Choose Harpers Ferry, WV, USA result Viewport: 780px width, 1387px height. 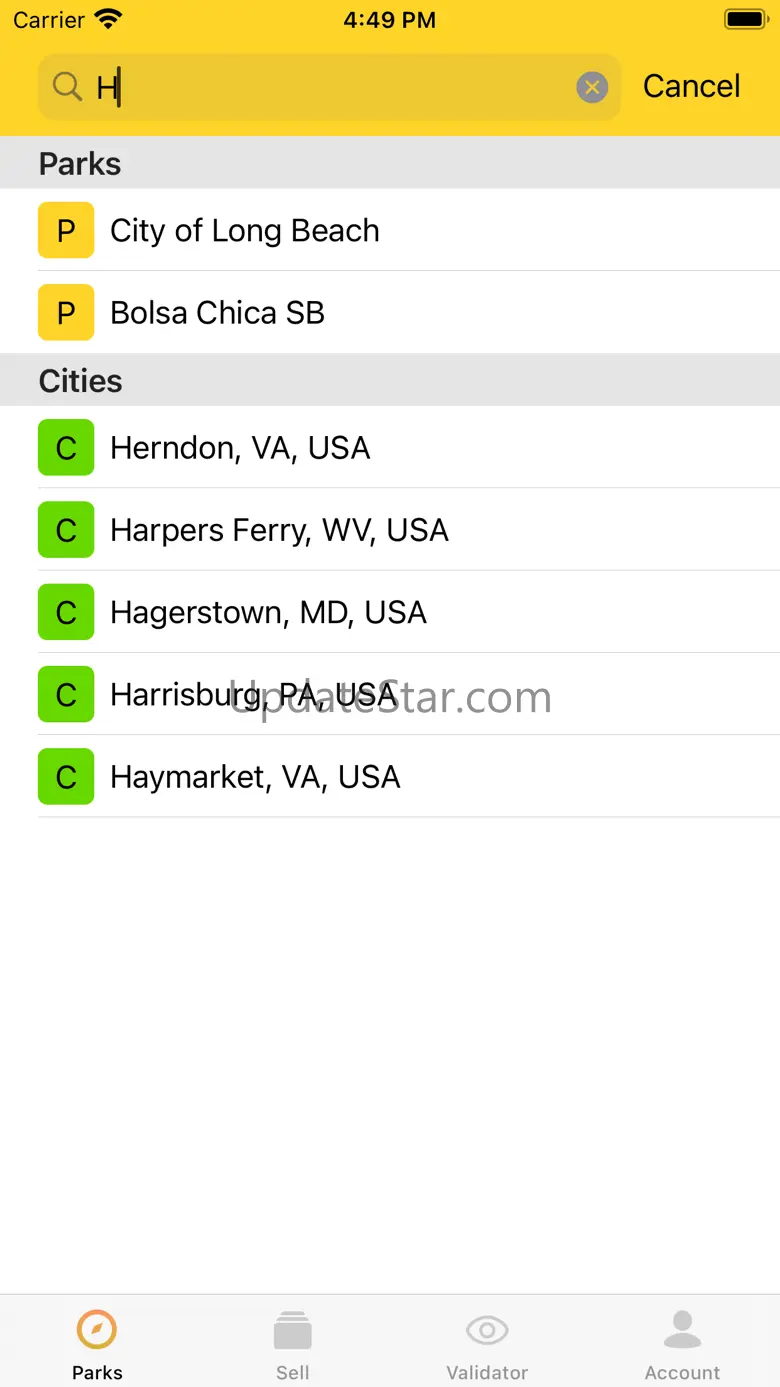point(390,529)
